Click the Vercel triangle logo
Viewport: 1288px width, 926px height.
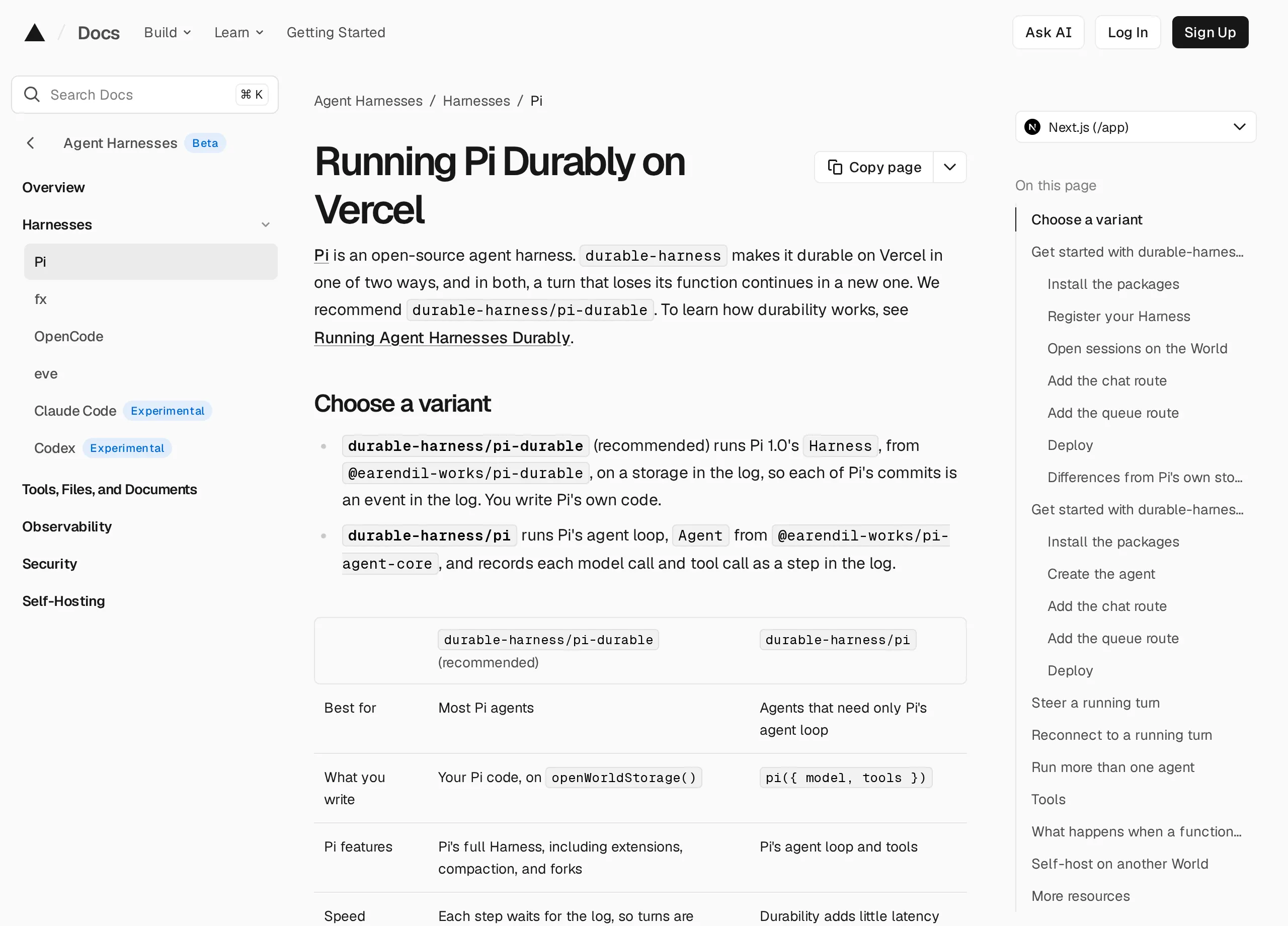pyautogui.click(x=35, y=32)
